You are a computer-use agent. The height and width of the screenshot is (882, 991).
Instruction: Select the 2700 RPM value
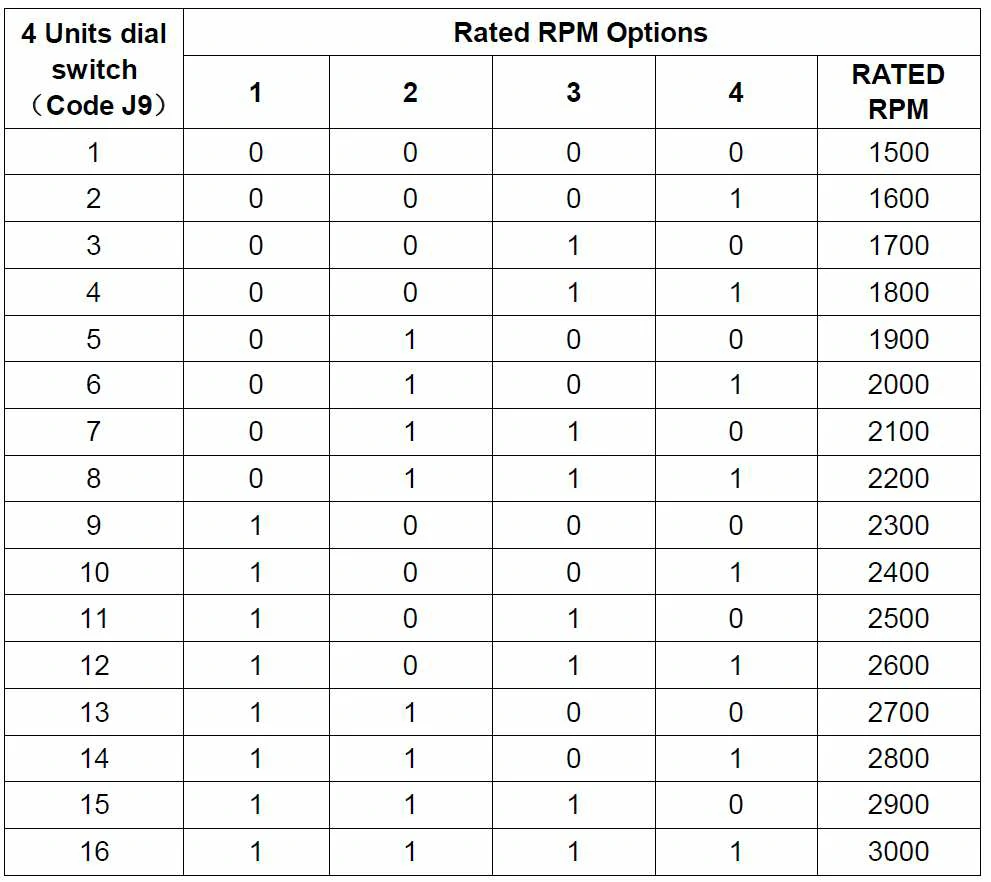click(898, 712)
